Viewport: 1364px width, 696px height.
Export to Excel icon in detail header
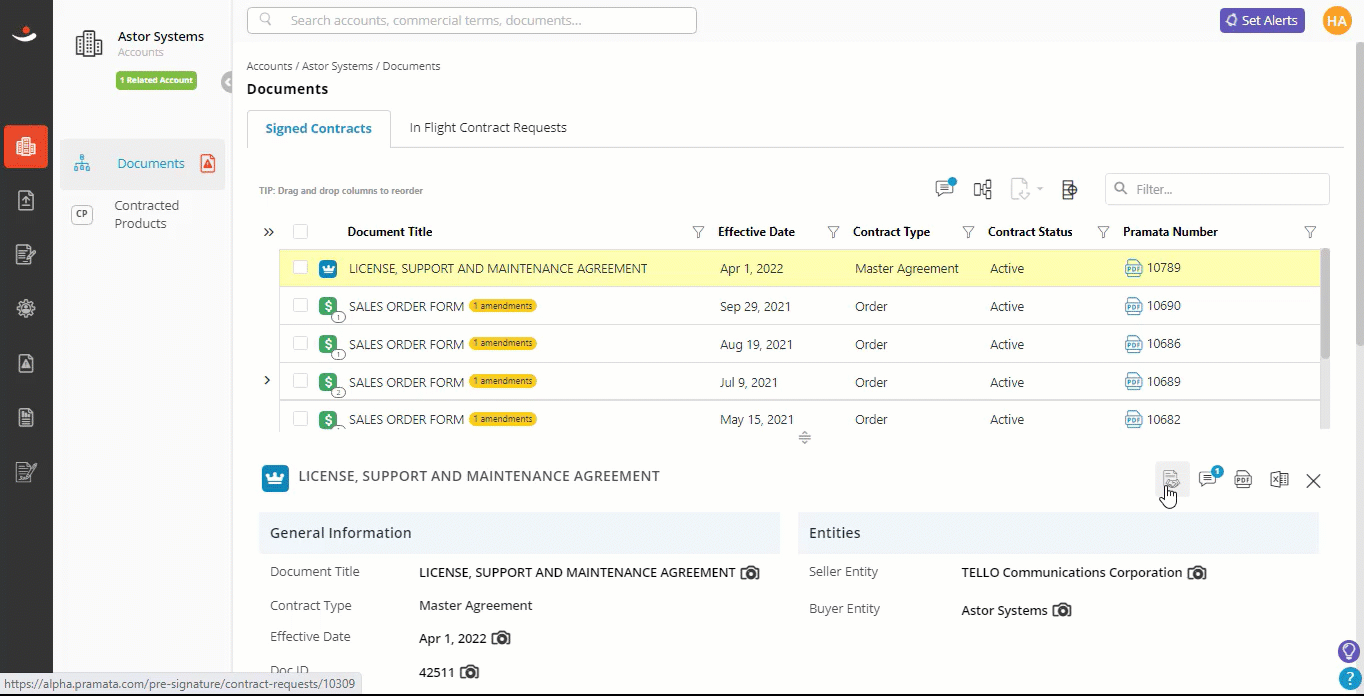(1279, 480)
